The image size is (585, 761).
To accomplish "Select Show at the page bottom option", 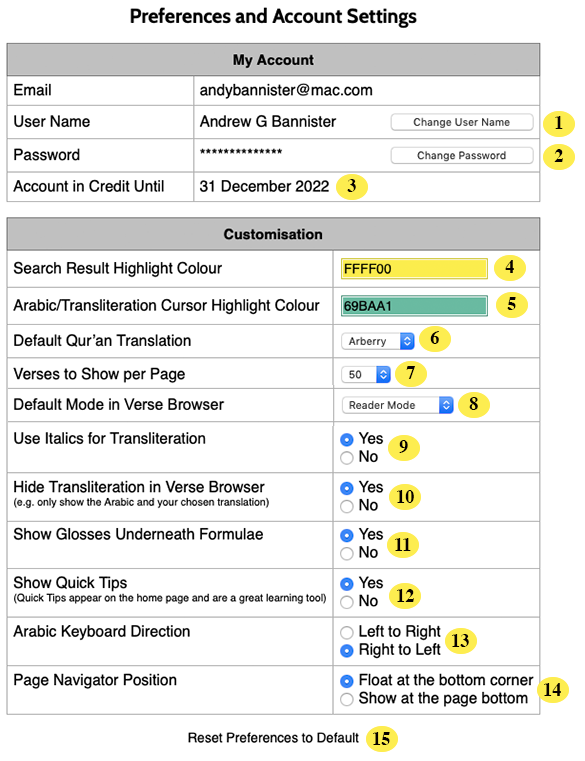I will coord(347,699).
